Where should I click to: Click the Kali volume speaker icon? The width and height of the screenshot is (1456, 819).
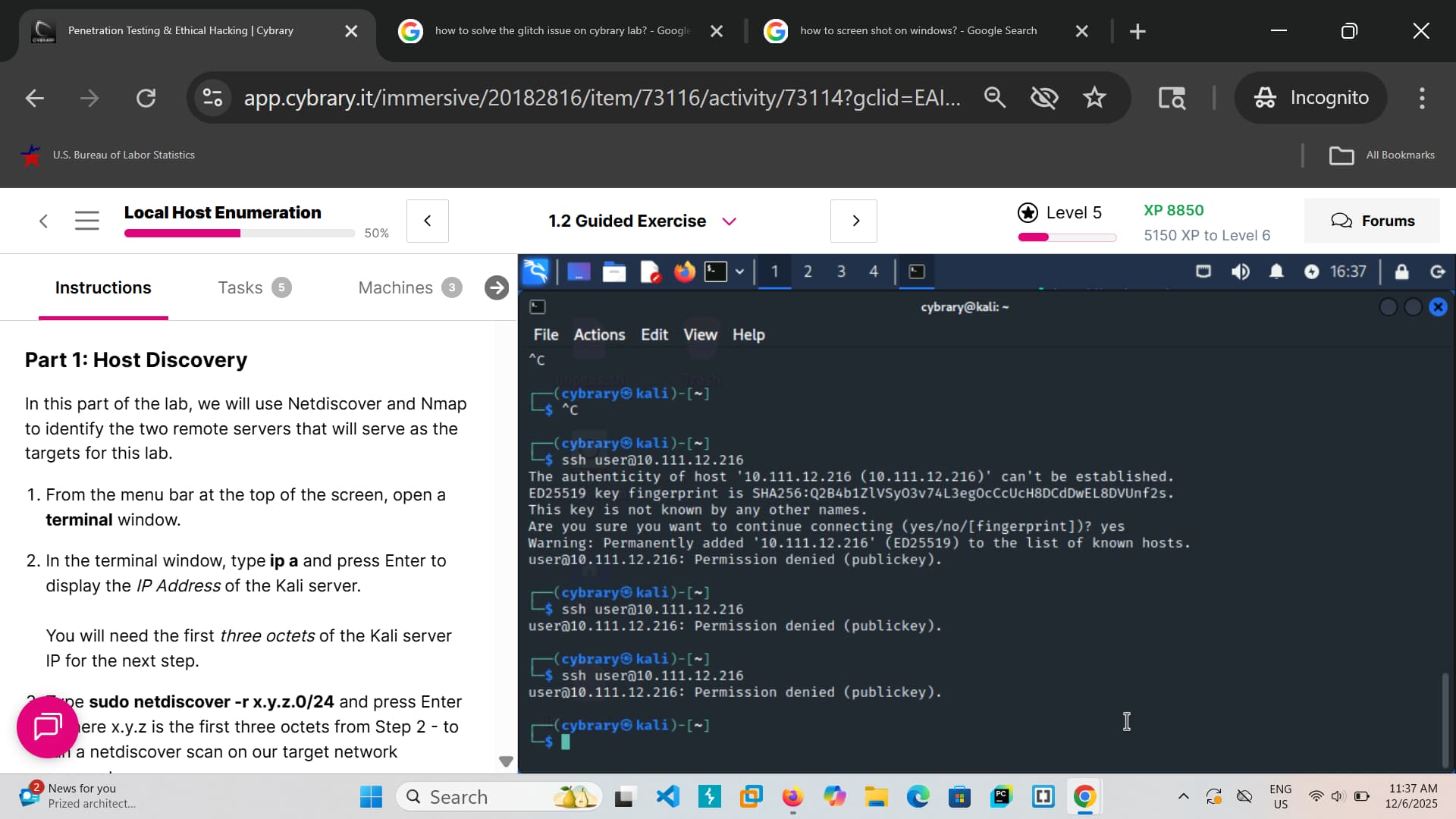click(1241, 271)
